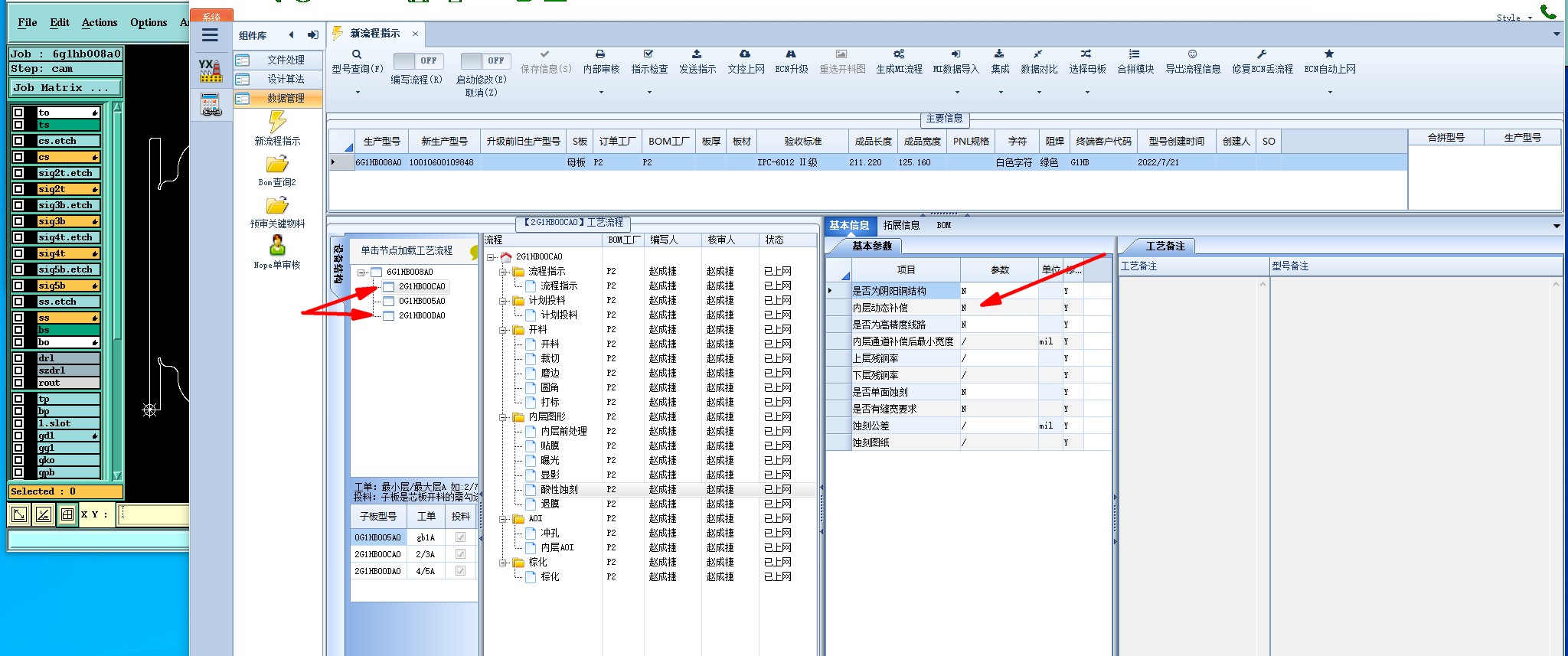
Task: Toggle the drl layer checkbox
Action: [x=18, y=358]
